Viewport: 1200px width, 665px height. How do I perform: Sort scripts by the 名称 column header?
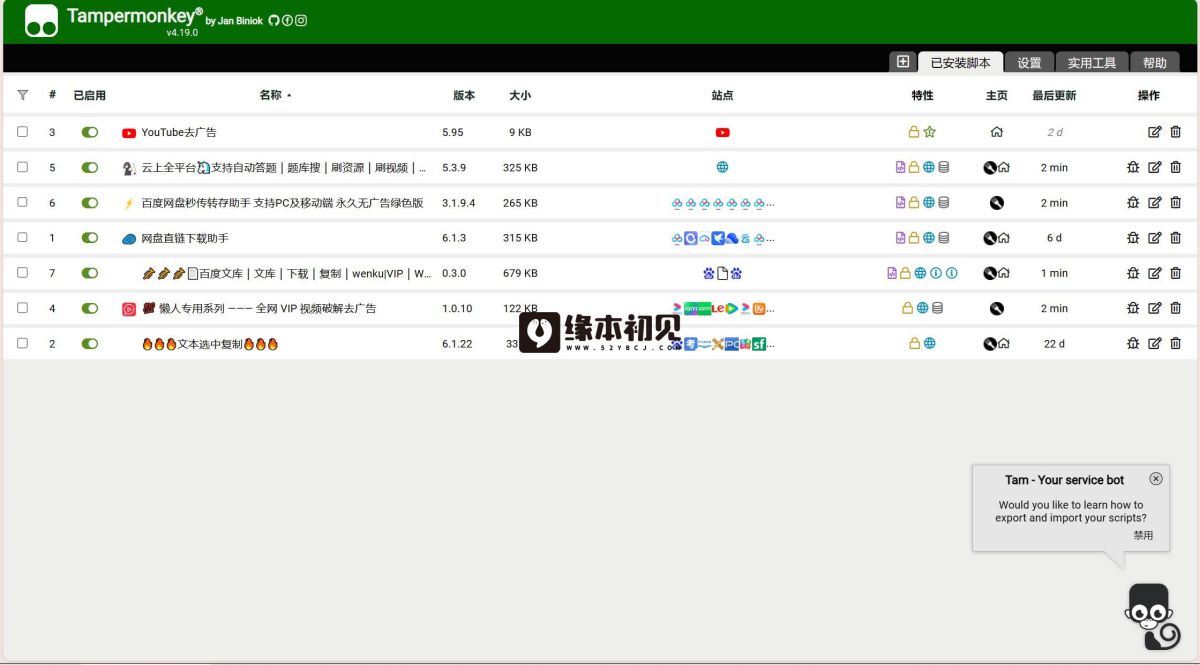pyautogui.click(x=270, y=96)
